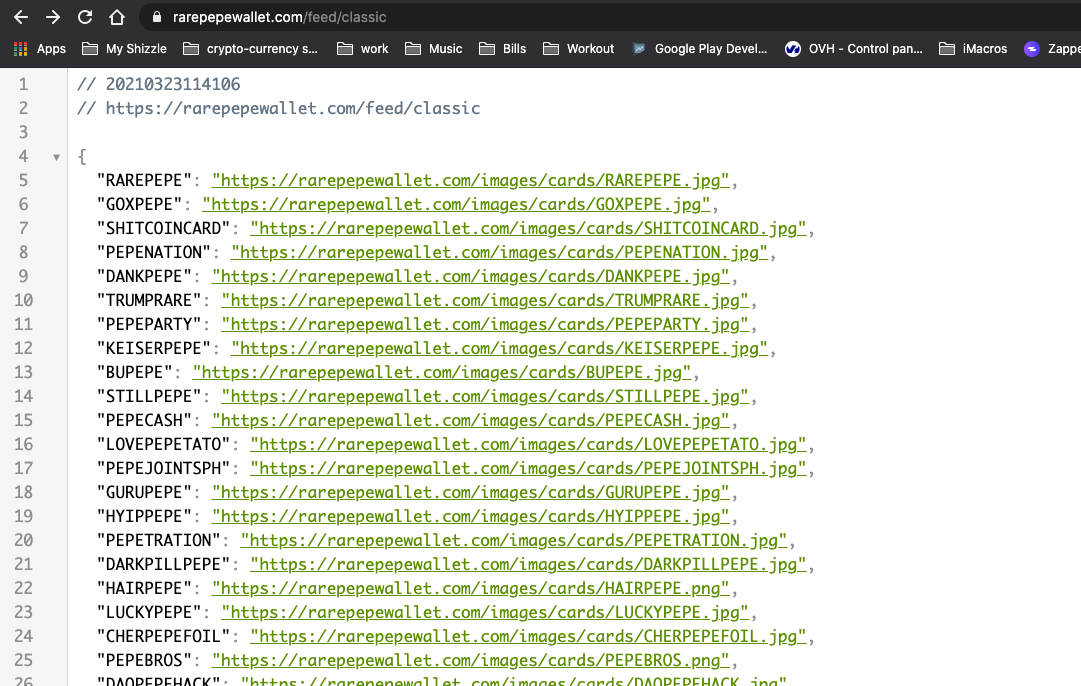Click the "// 20210323114106" timestamp comment
This screenshot has height=686, width=1081.
tap(159, 85)
